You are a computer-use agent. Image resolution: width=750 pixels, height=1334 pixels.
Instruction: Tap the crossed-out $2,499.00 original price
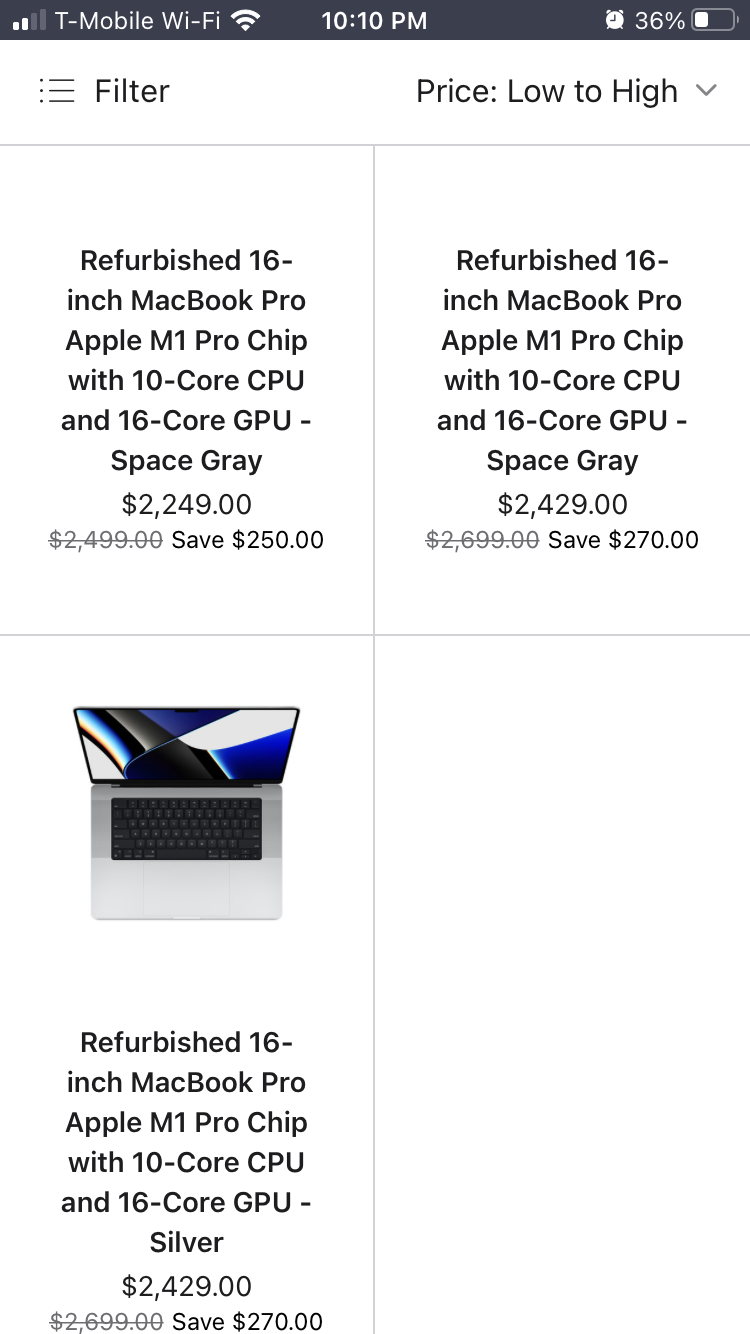106,540
